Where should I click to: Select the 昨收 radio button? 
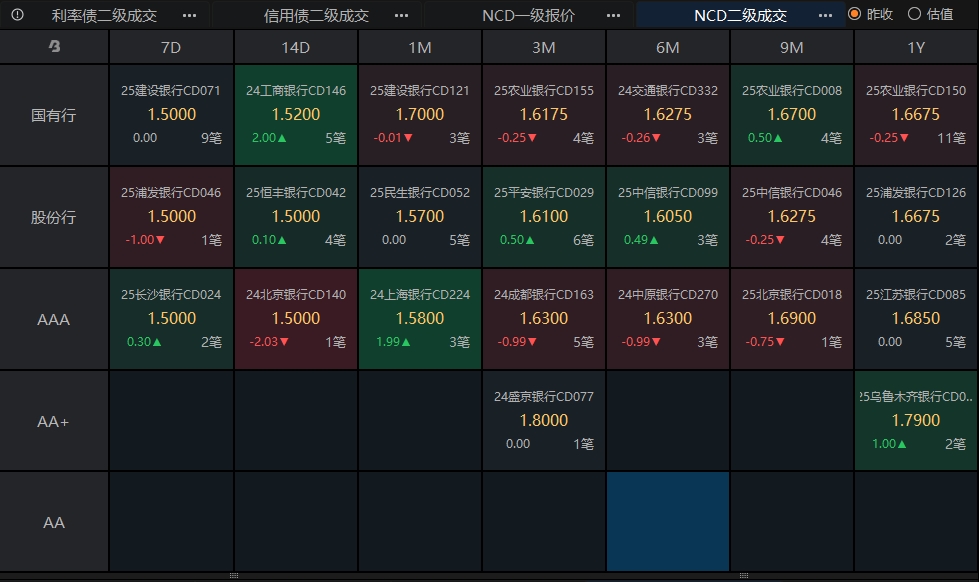pyautogui.click(x=854, y=15)
